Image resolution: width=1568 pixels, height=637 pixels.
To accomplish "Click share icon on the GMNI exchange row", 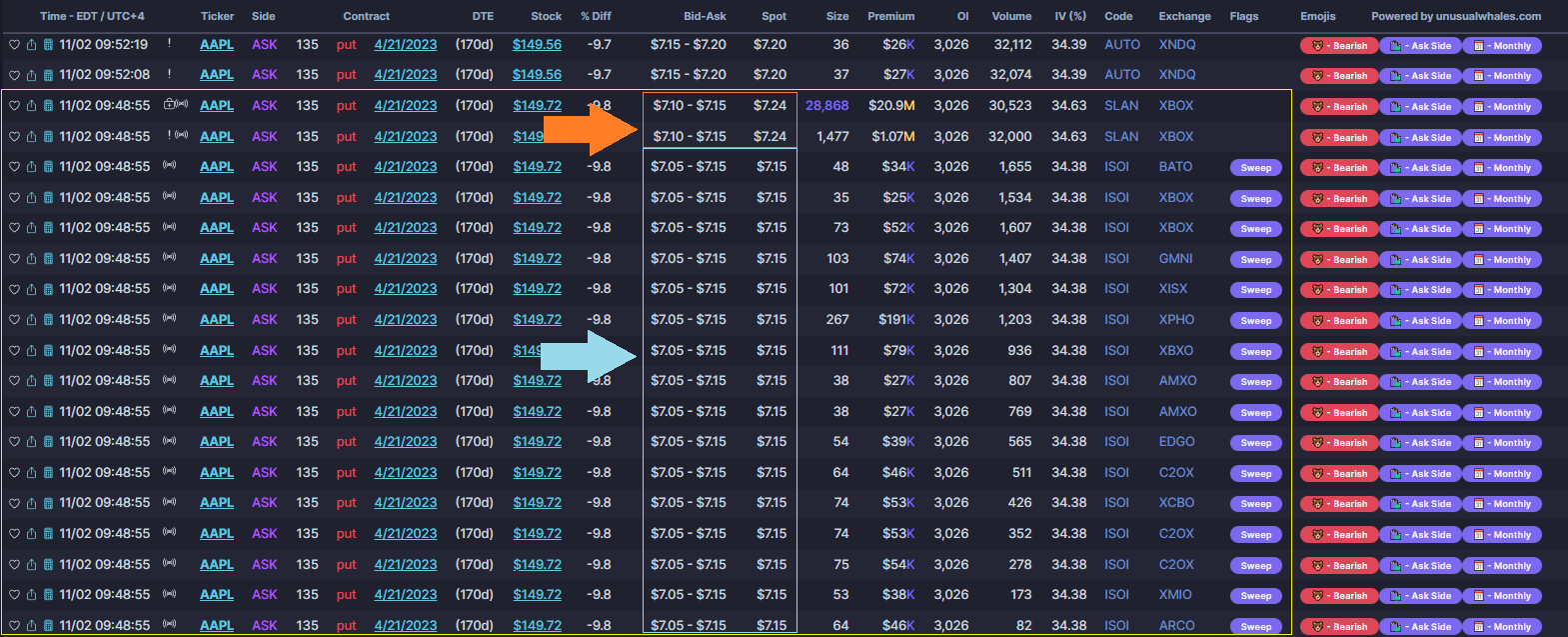I will pyautogui.click(x=31, y=259).
